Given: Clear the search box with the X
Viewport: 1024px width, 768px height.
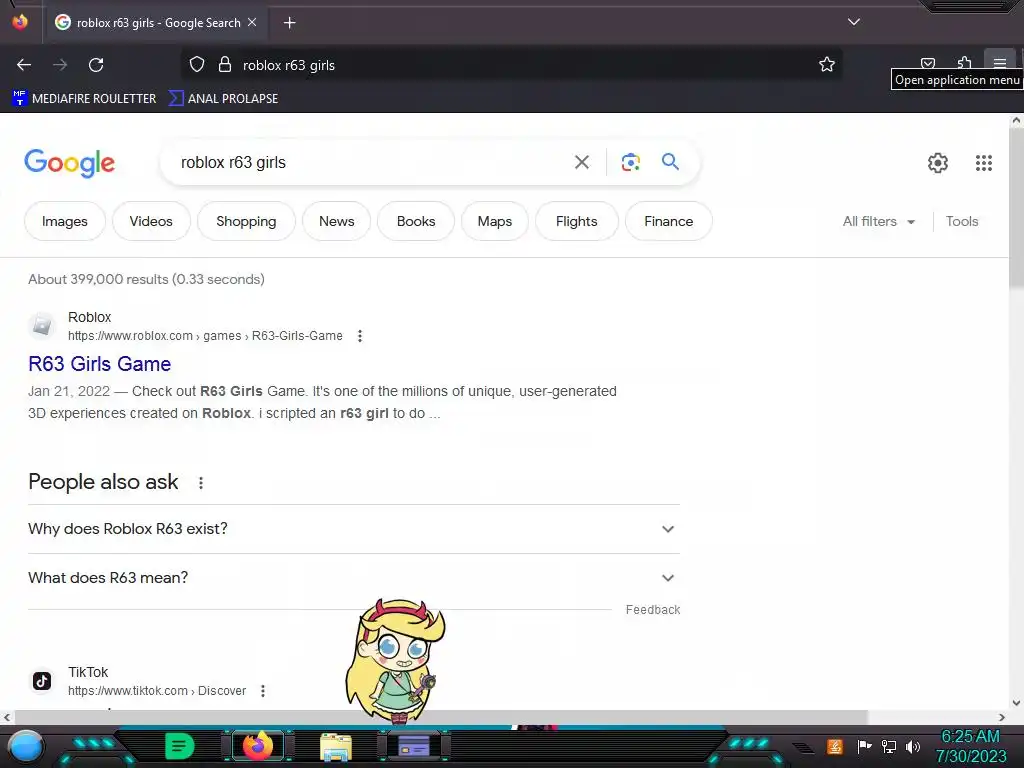Looking at the screenshot, I should click(582, 162).
